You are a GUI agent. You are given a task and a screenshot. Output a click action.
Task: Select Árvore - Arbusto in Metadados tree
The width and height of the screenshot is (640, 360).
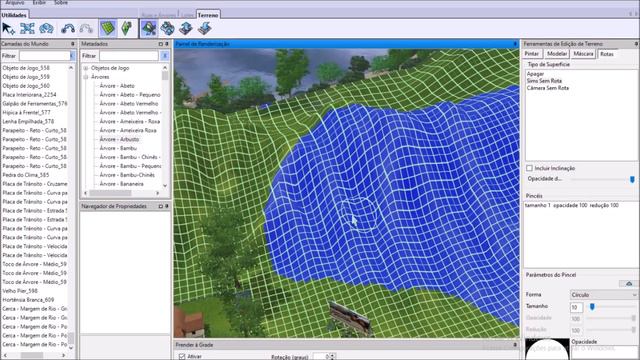120,139
